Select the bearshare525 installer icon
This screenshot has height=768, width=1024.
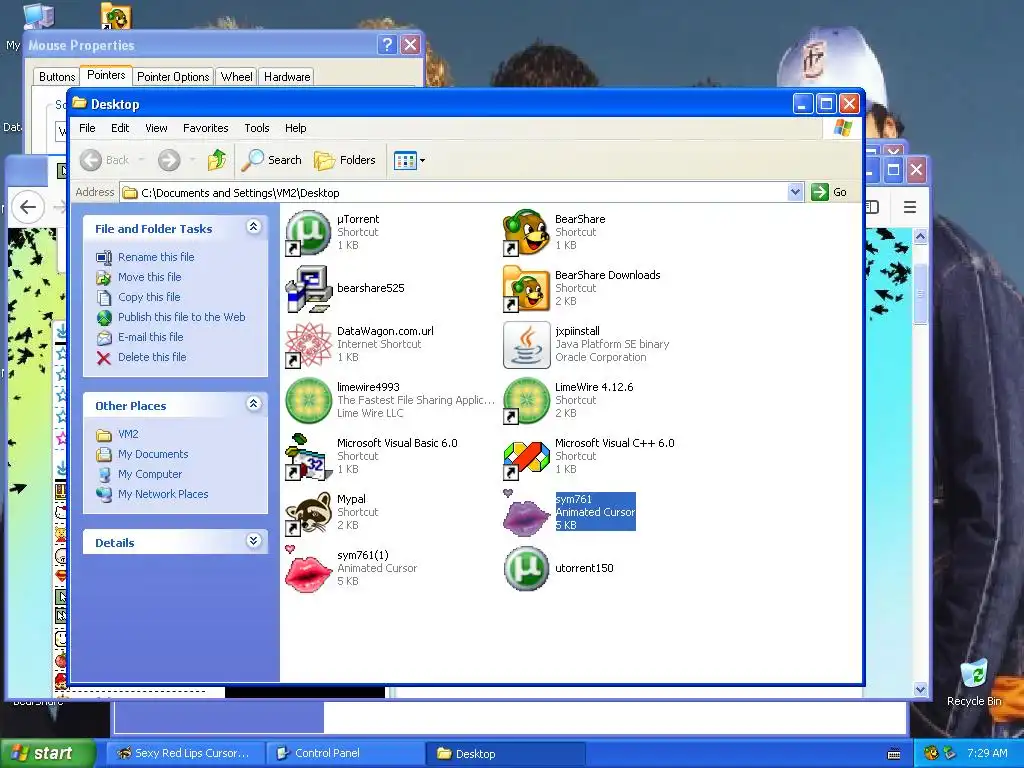(308, 289)
